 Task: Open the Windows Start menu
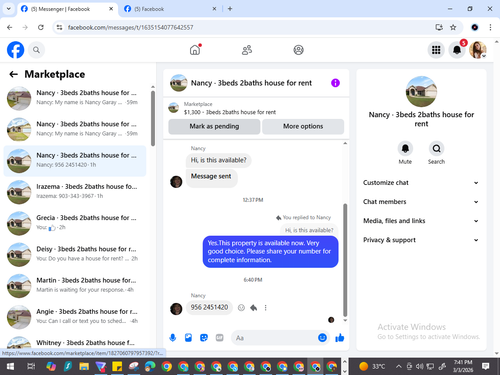click(10, 367)
